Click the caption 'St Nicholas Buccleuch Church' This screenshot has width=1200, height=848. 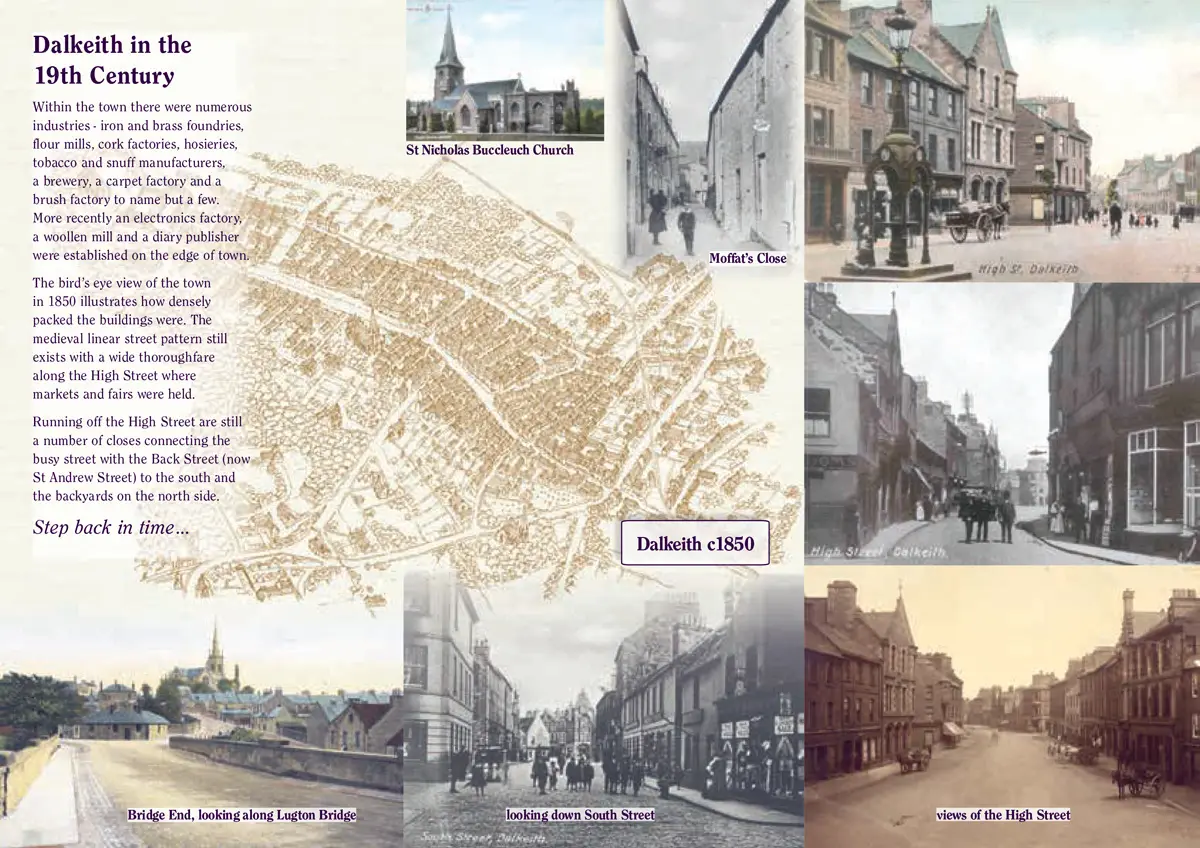(x=490, y=150)
